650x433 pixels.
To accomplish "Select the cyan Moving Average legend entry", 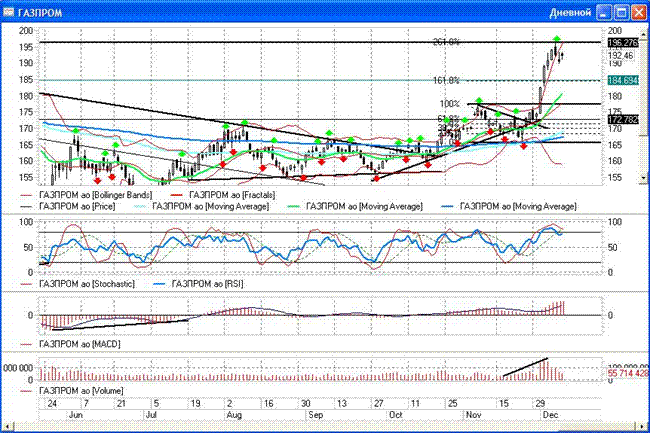I will click(202, 206).
